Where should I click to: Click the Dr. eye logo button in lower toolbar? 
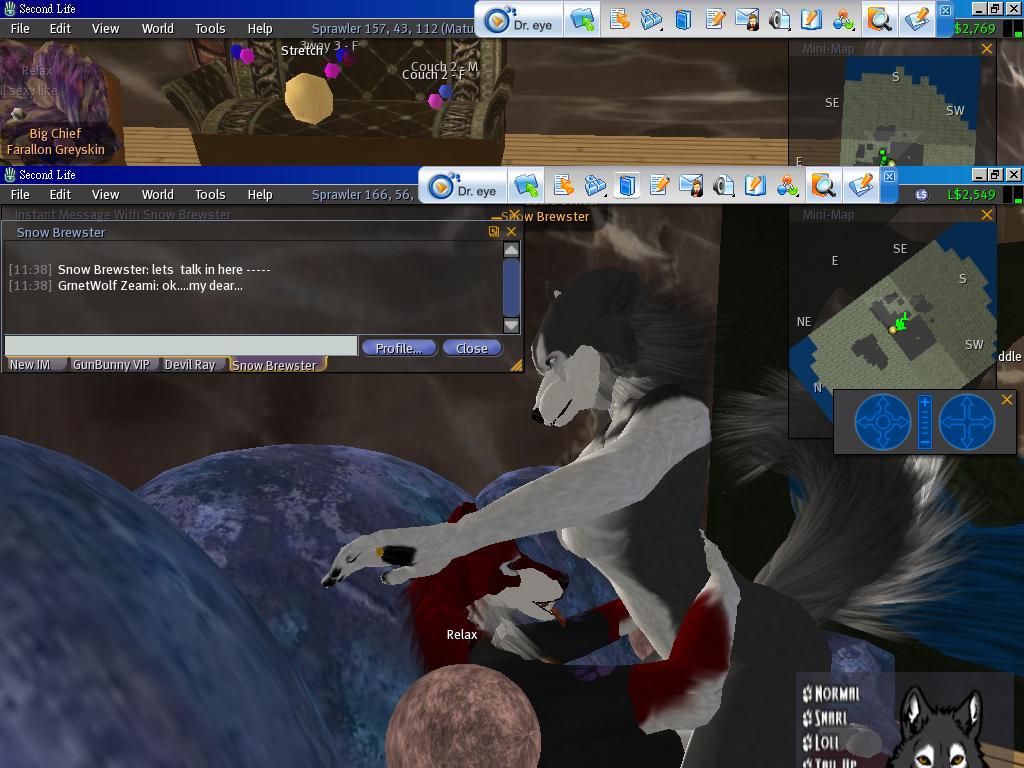click(x=462, y=187)
